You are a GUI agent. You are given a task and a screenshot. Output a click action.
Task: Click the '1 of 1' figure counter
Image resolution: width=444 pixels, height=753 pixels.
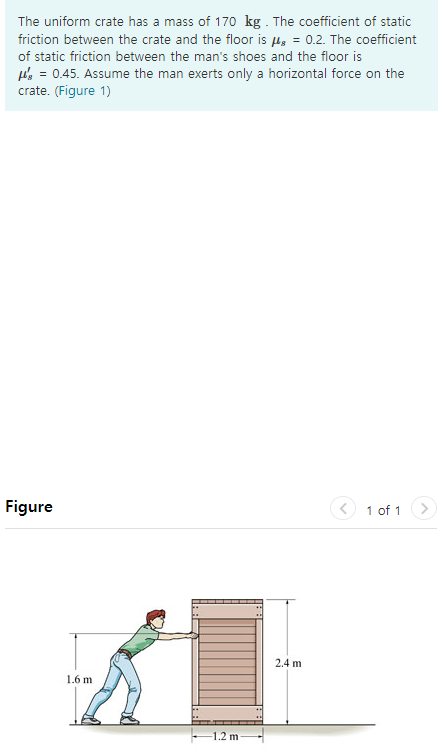coord(383,510)
